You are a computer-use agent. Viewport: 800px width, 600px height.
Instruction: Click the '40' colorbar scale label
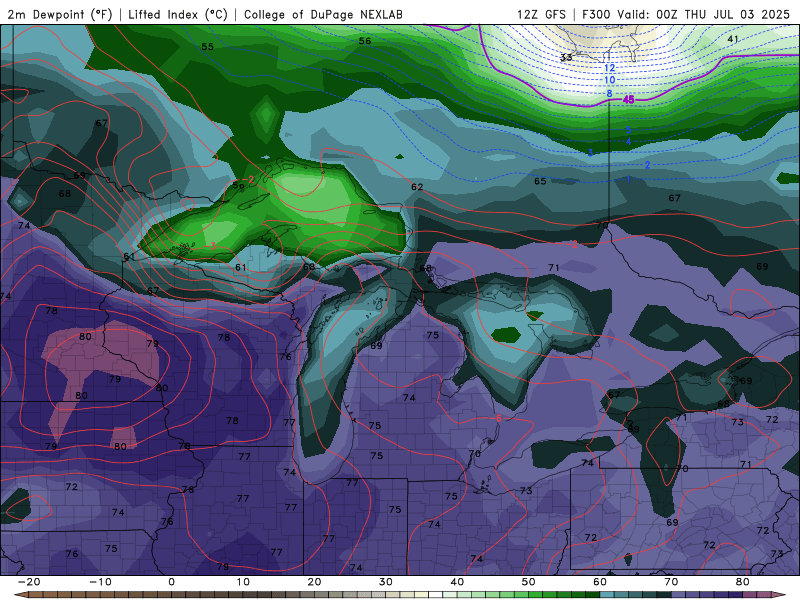coord(457,582)
